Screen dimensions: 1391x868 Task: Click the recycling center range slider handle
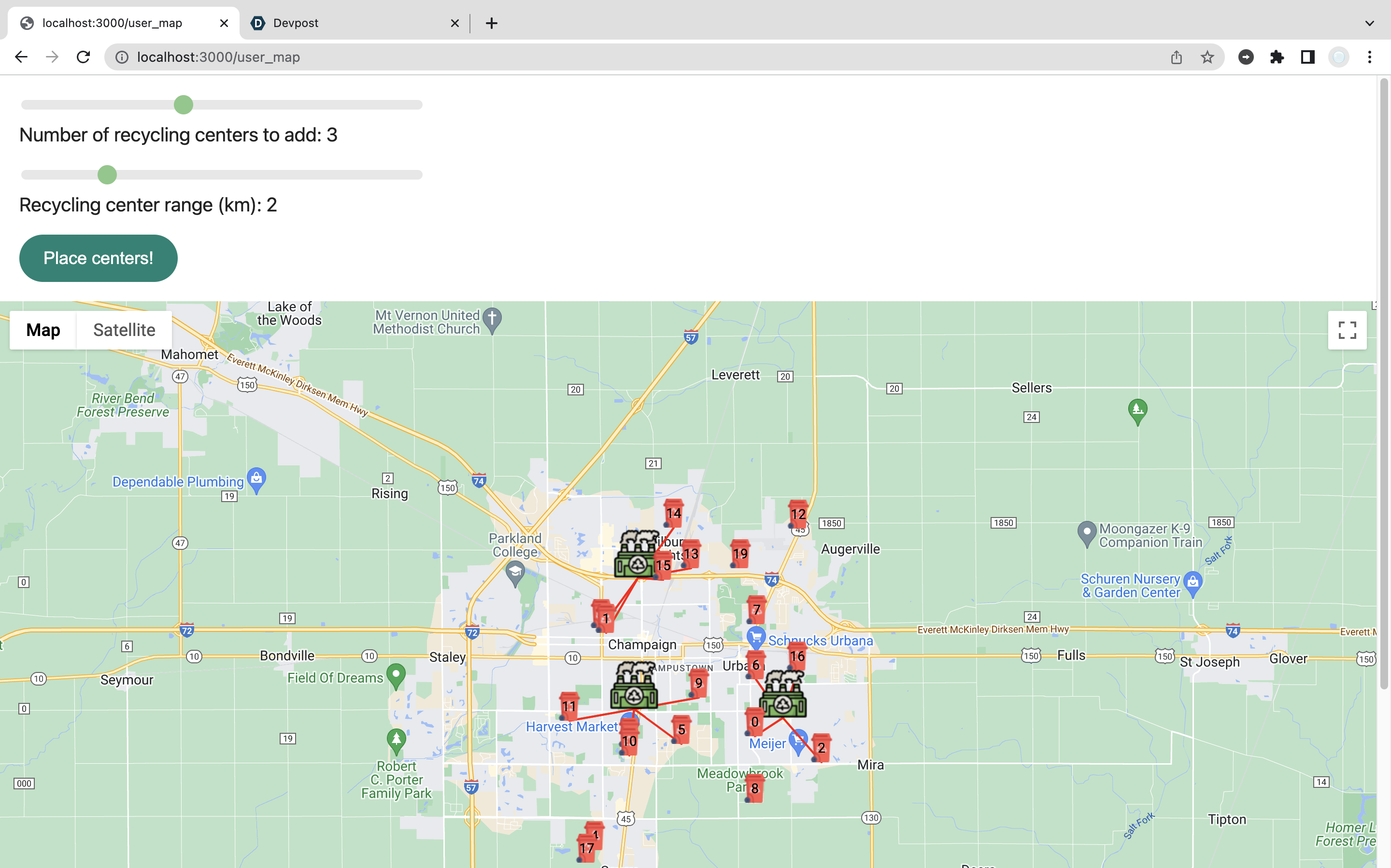[x=107, y=175]
